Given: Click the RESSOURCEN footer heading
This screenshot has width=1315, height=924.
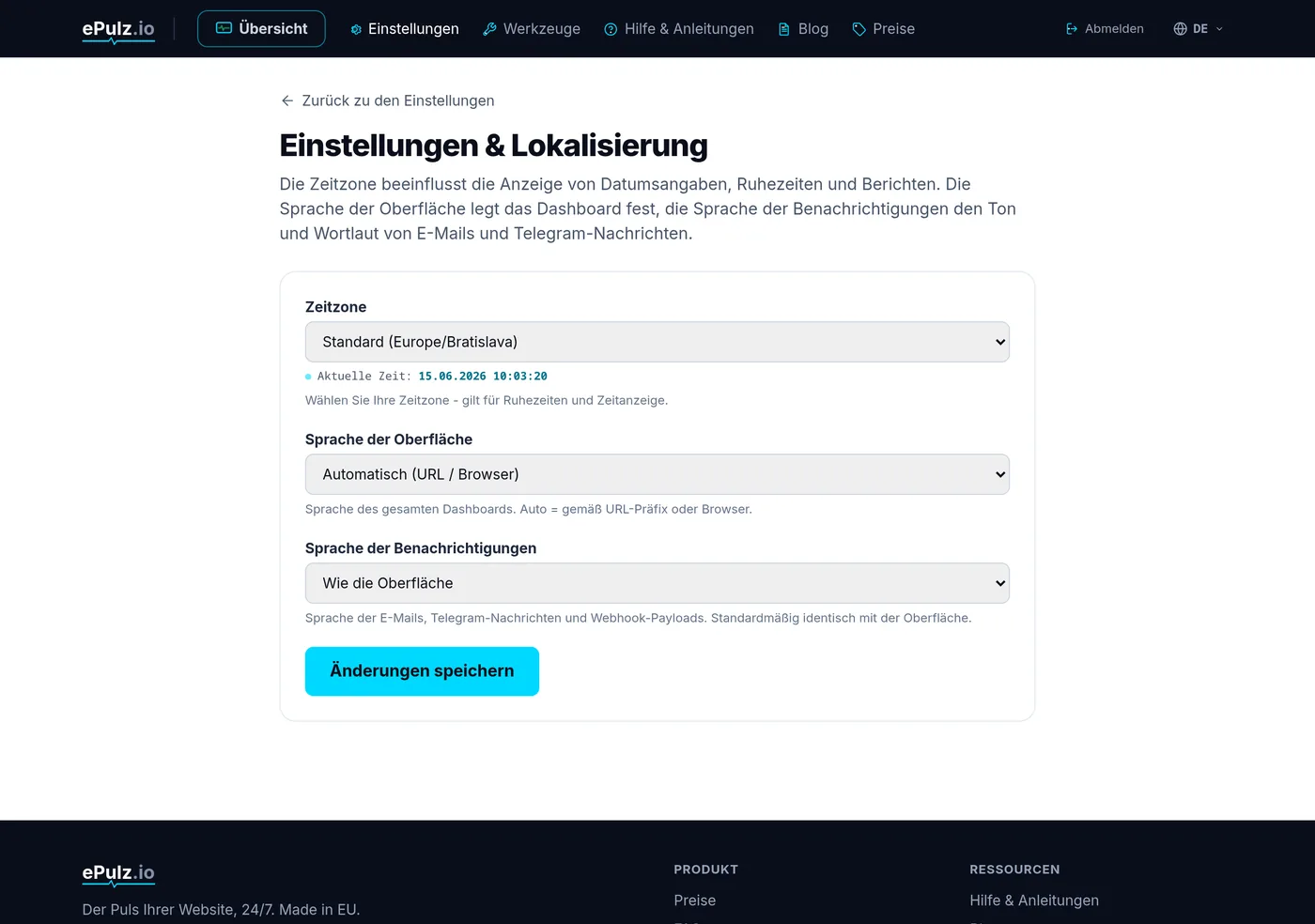Looking at the screenshot, I should (x=1014, y=870).
